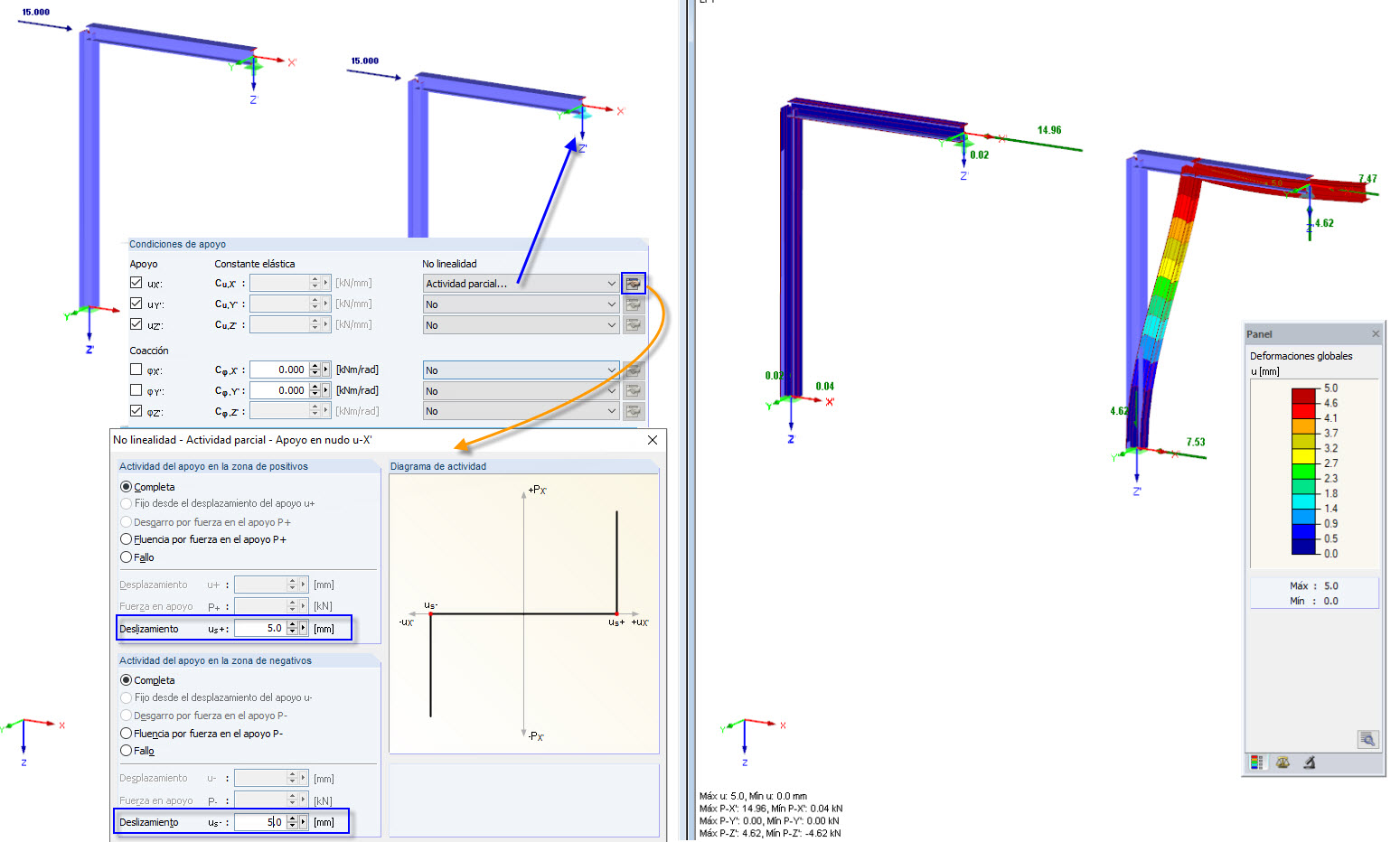
Task: Open nonlinearity dropdown for φZ' row
Action: (x=521, y=411)
